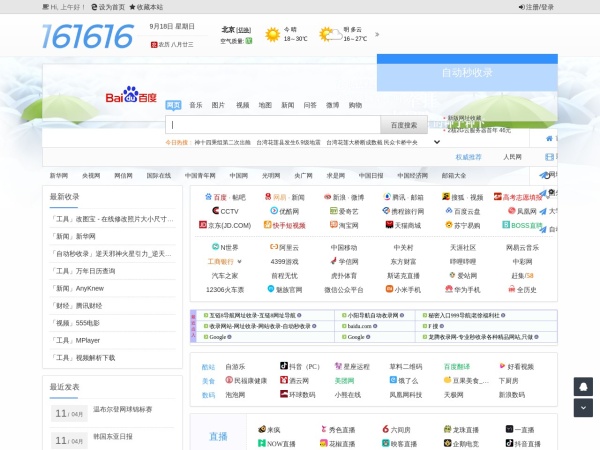
Task: Select the 问答 search tab
Action: point(310,105)
